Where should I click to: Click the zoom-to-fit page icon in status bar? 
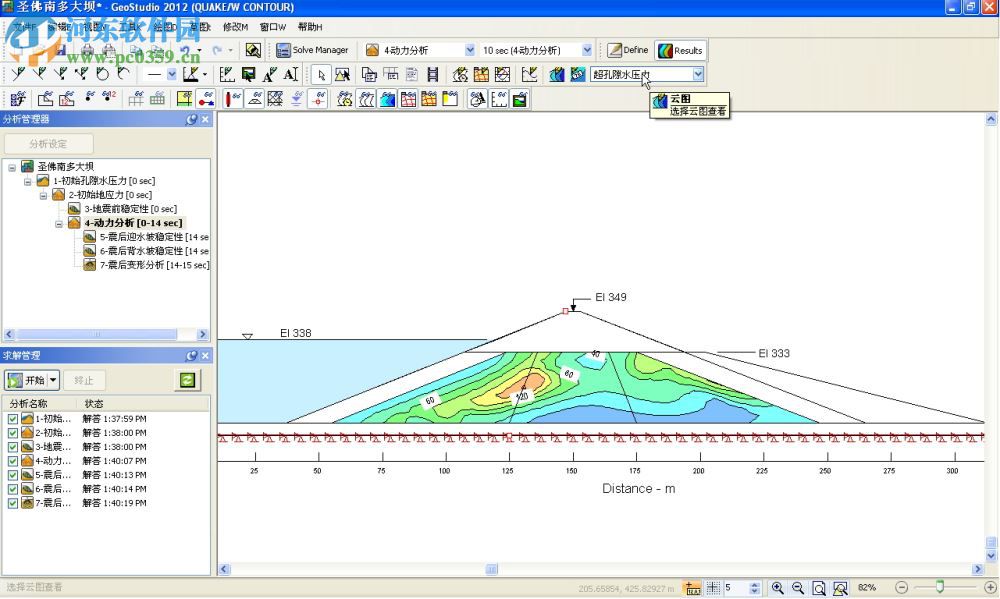pos(820,588)
